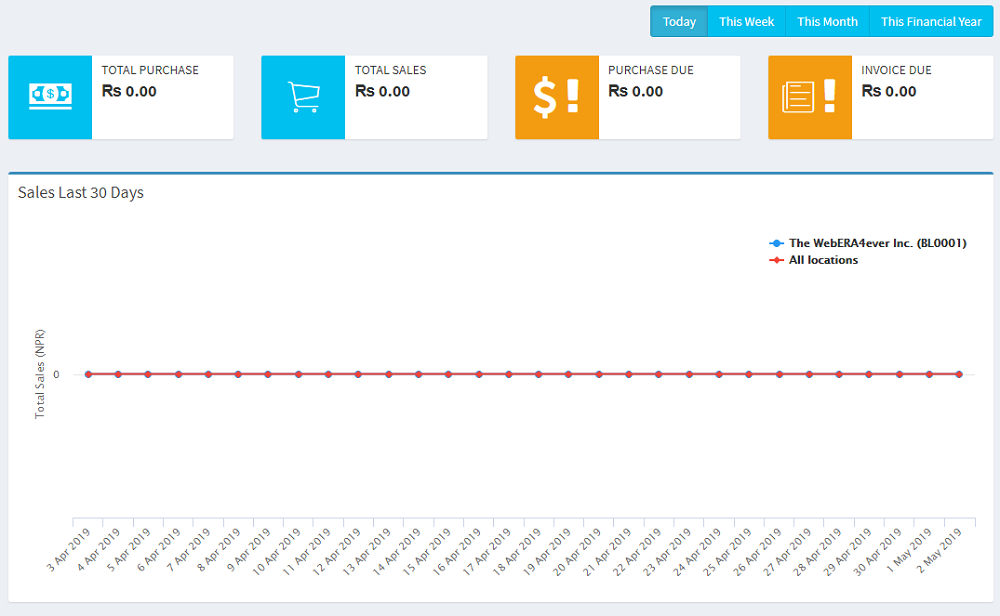
Task: Click the 2 May 2019 data point
Action: (959, 374)
